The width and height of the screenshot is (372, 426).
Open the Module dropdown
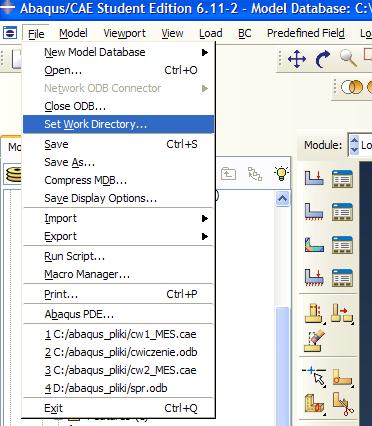pos(360,145)
